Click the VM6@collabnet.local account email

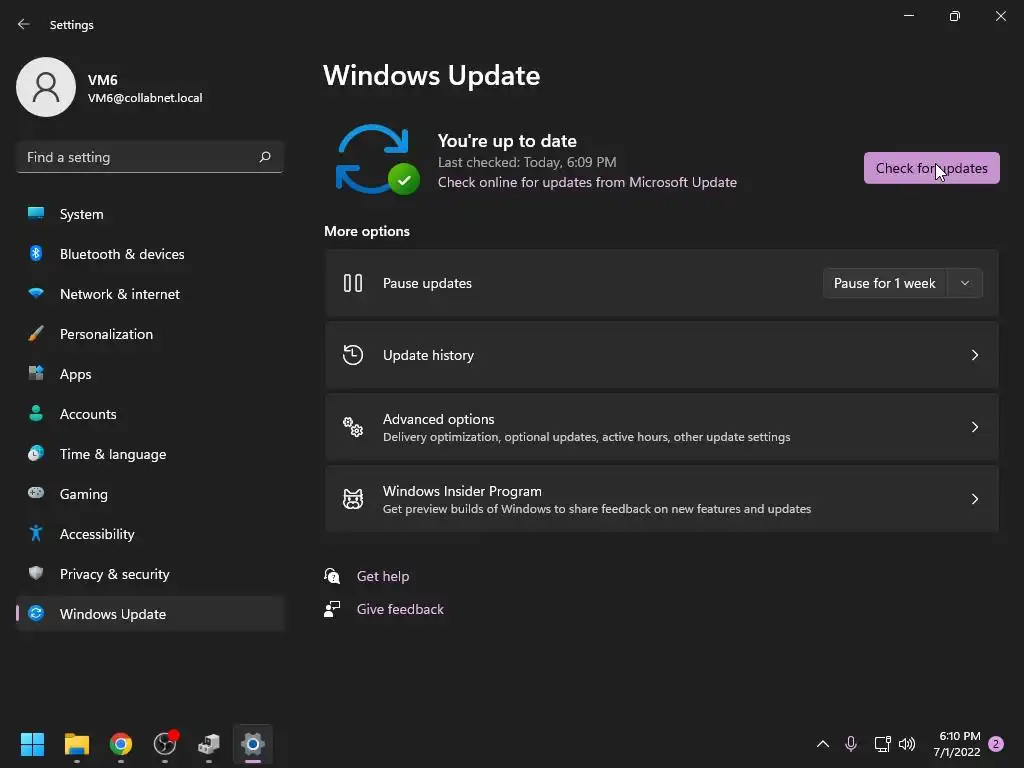pos(145,98)
